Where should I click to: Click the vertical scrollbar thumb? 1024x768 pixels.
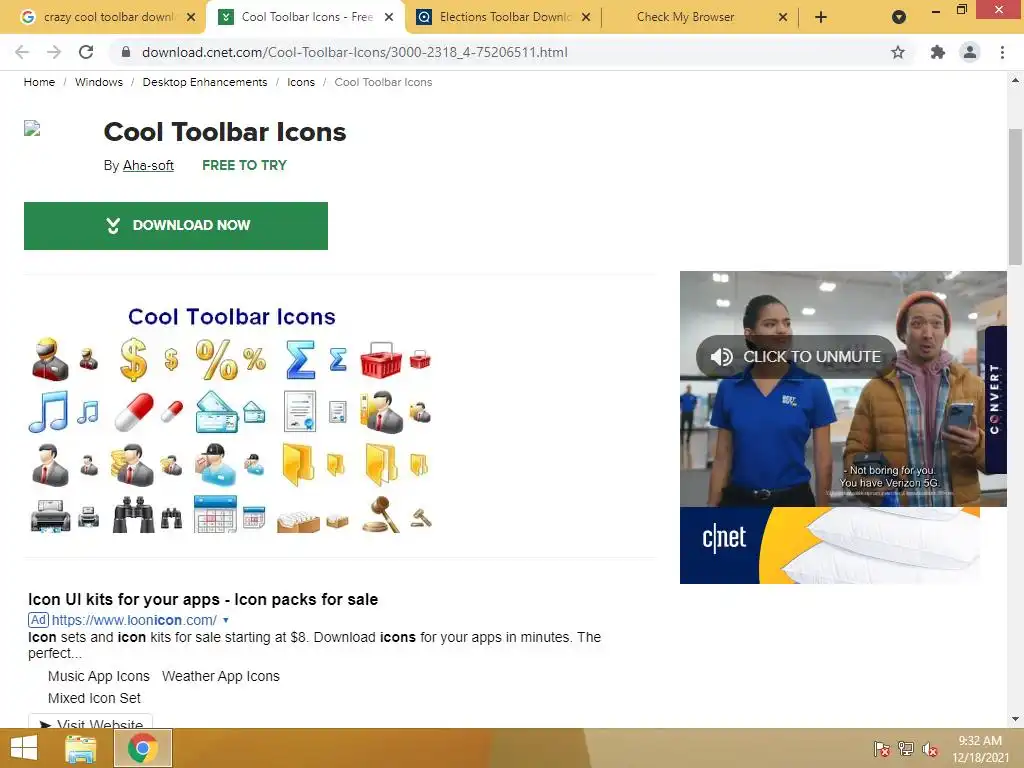pyautogui.click(x=1015, y=197)
